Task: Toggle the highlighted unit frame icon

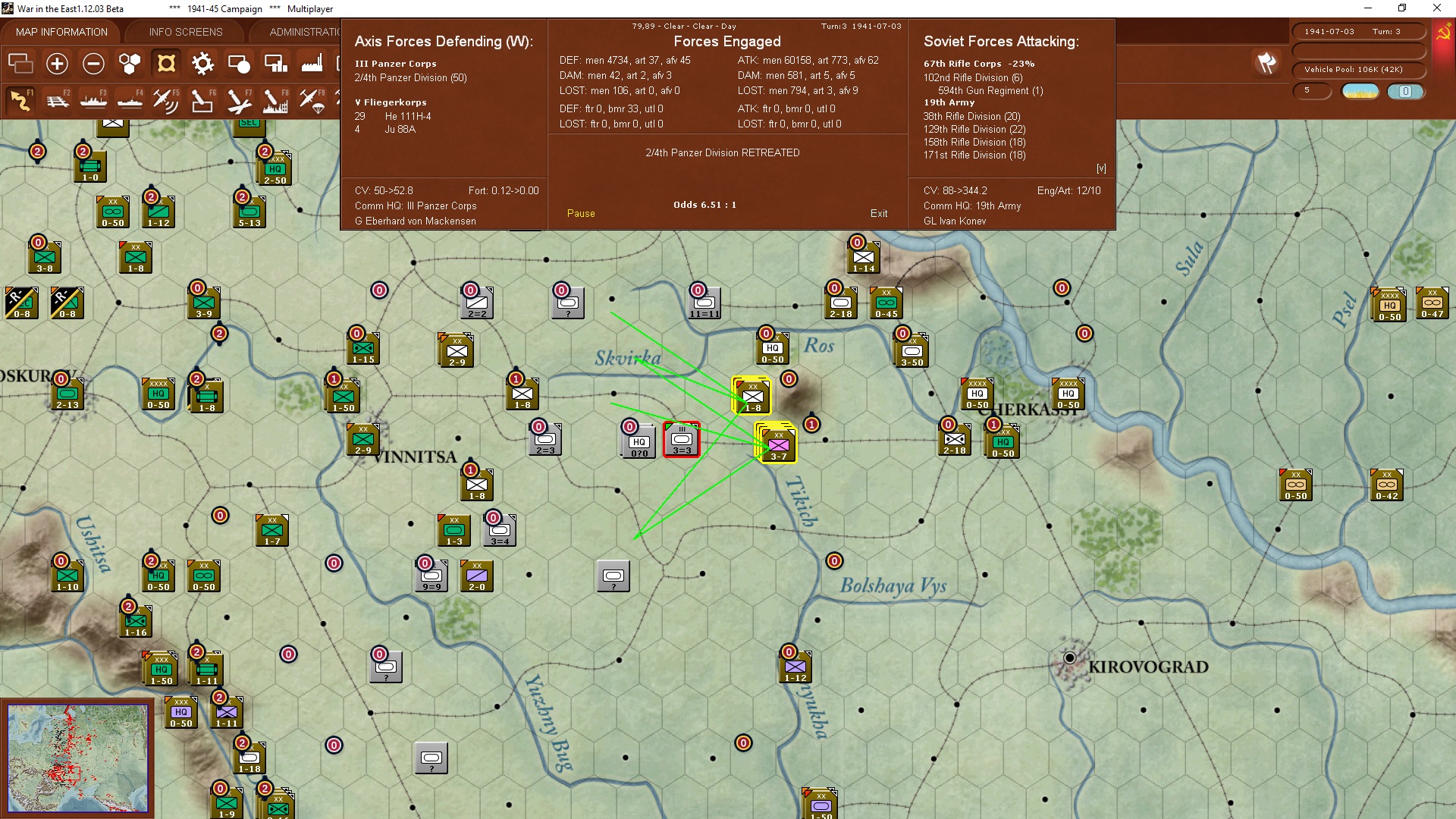Action: click(166, 64)
